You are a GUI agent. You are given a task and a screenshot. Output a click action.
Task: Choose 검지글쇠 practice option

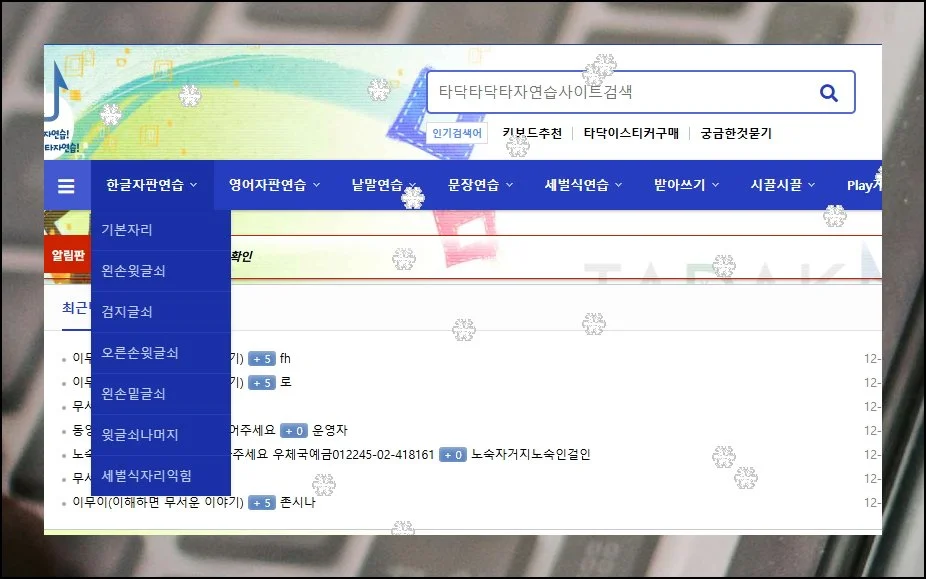[127, 312]
